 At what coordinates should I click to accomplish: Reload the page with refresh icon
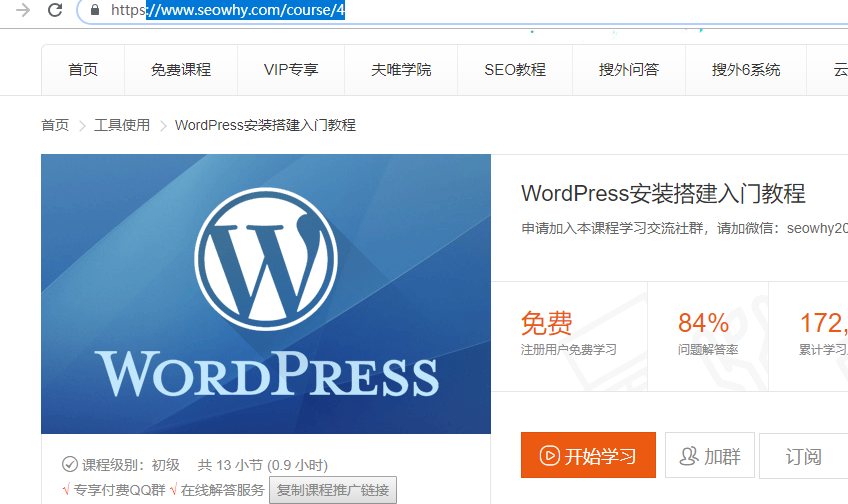pyautogui.click(x=55, y=10)
